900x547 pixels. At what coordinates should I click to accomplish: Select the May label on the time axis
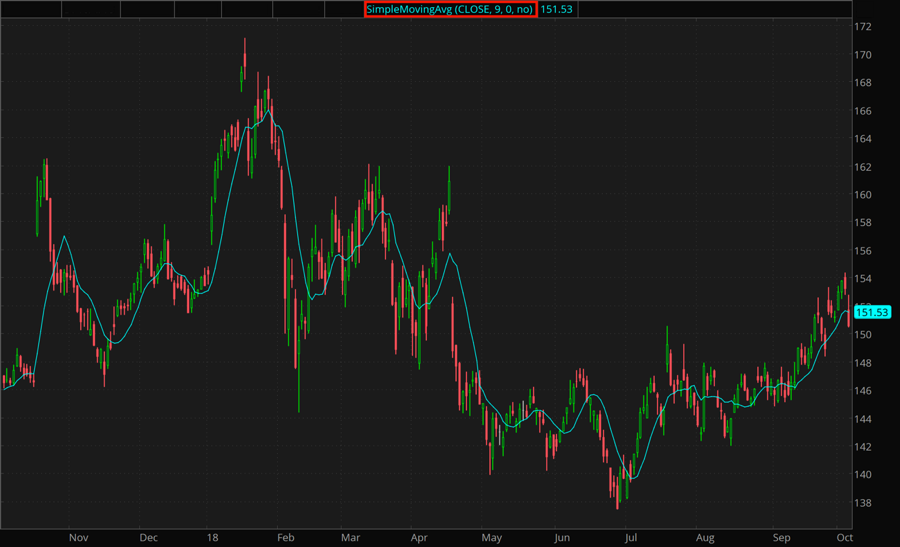[x=490, y=537]
